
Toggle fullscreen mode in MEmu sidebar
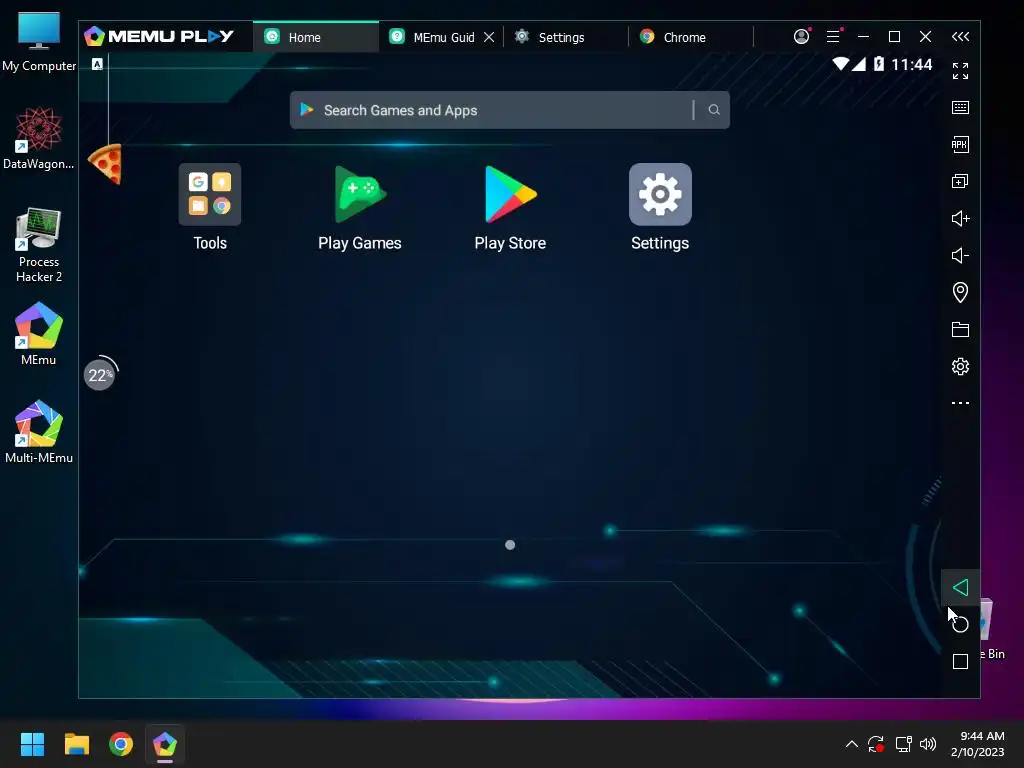(960, 71)
